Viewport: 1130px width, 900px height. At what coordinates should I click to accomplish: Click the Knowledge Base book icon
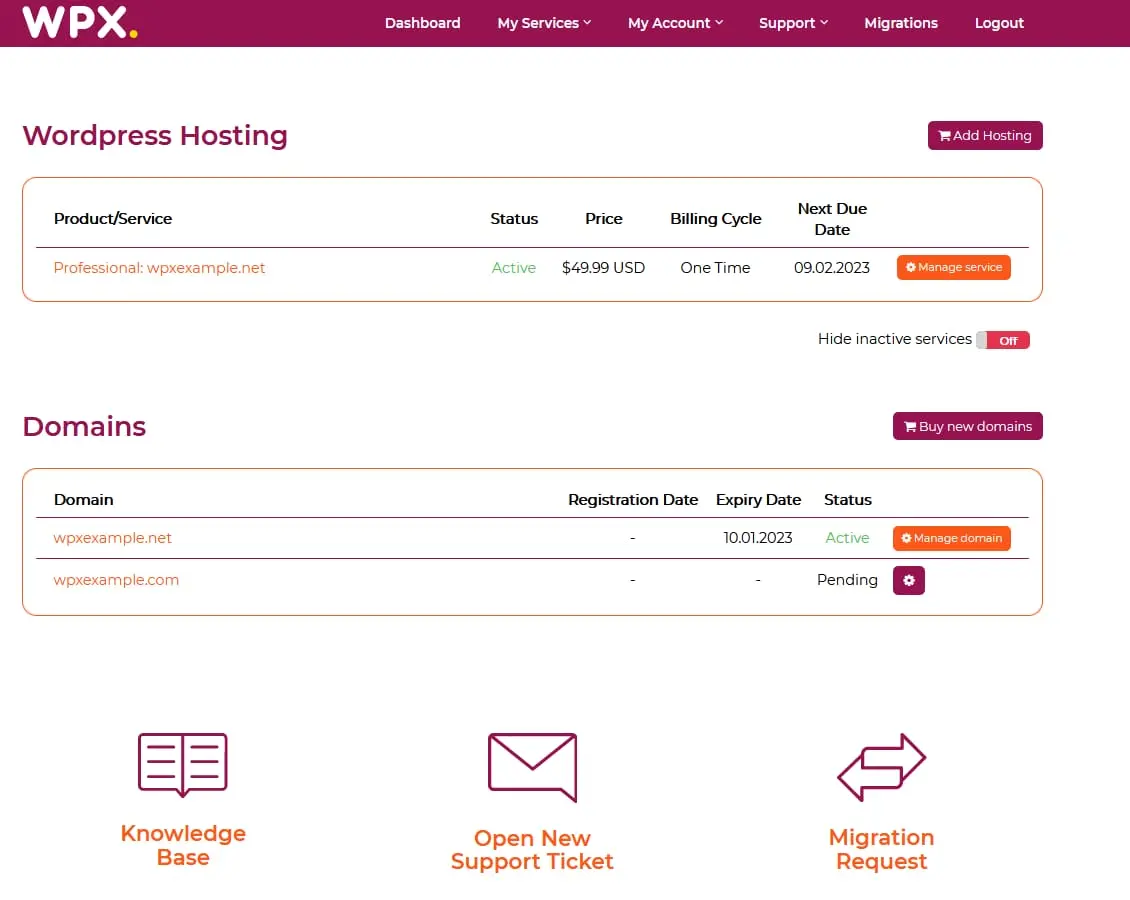pos(183,765)
